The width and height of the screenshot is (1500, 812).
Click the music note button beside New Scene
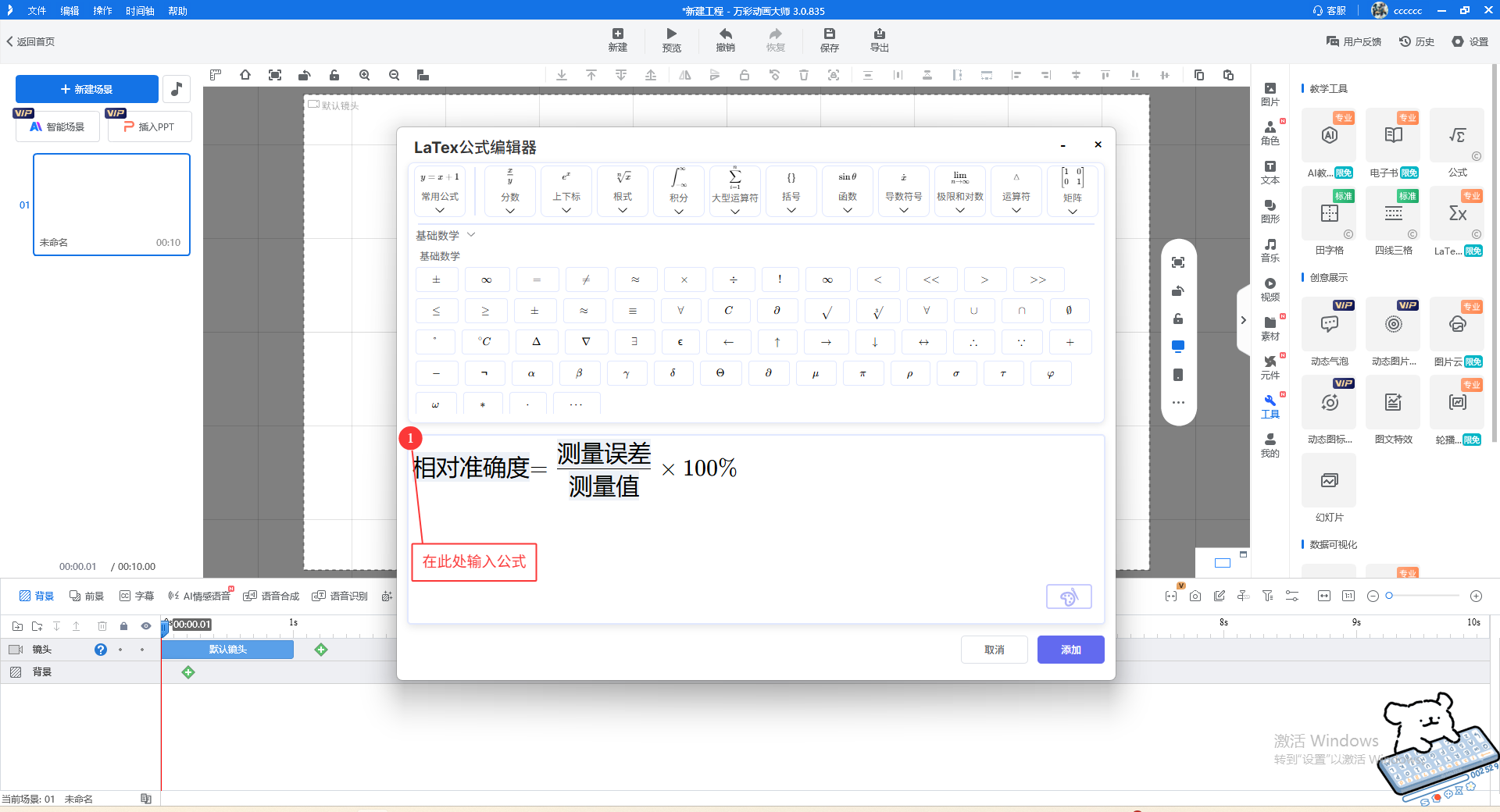tap(177, 89)
